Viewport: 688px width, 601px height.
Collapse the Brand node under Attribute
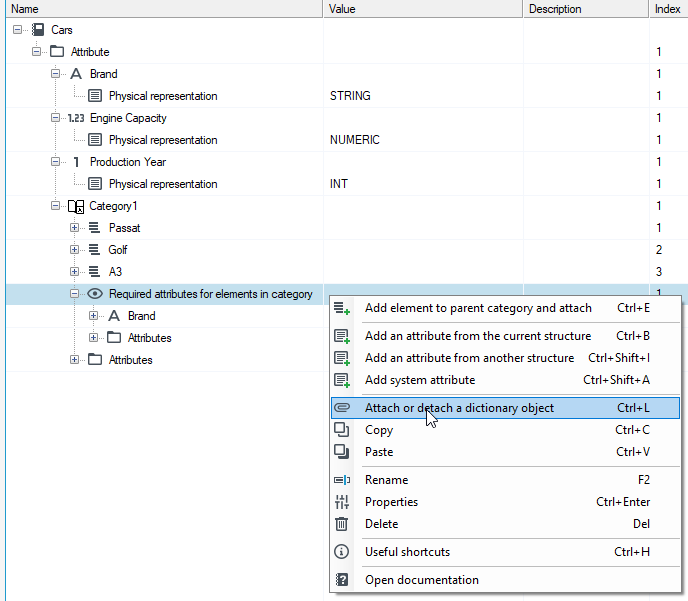point(55,74)
